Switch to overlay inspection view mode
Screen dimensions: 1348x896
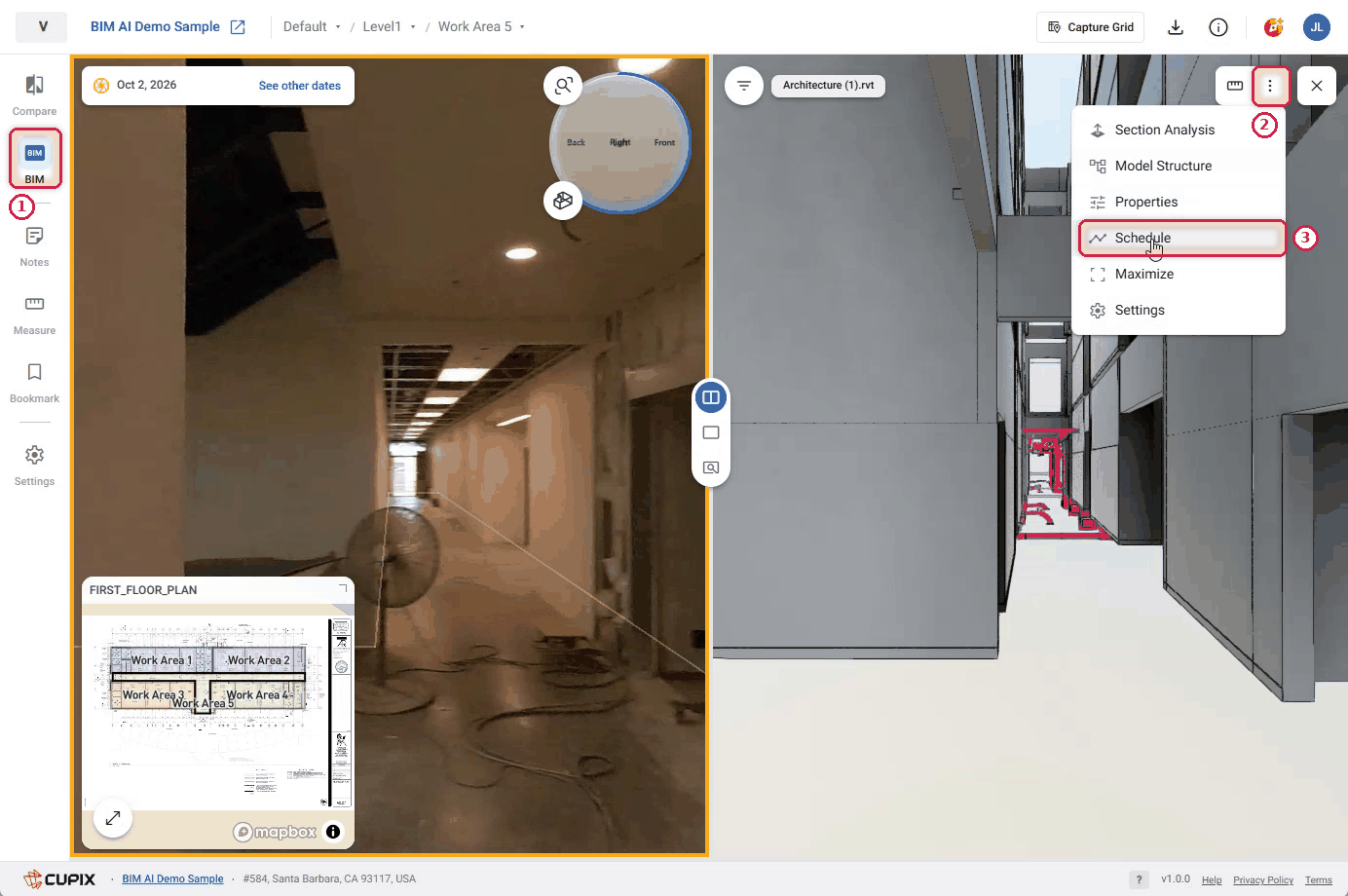711,467
